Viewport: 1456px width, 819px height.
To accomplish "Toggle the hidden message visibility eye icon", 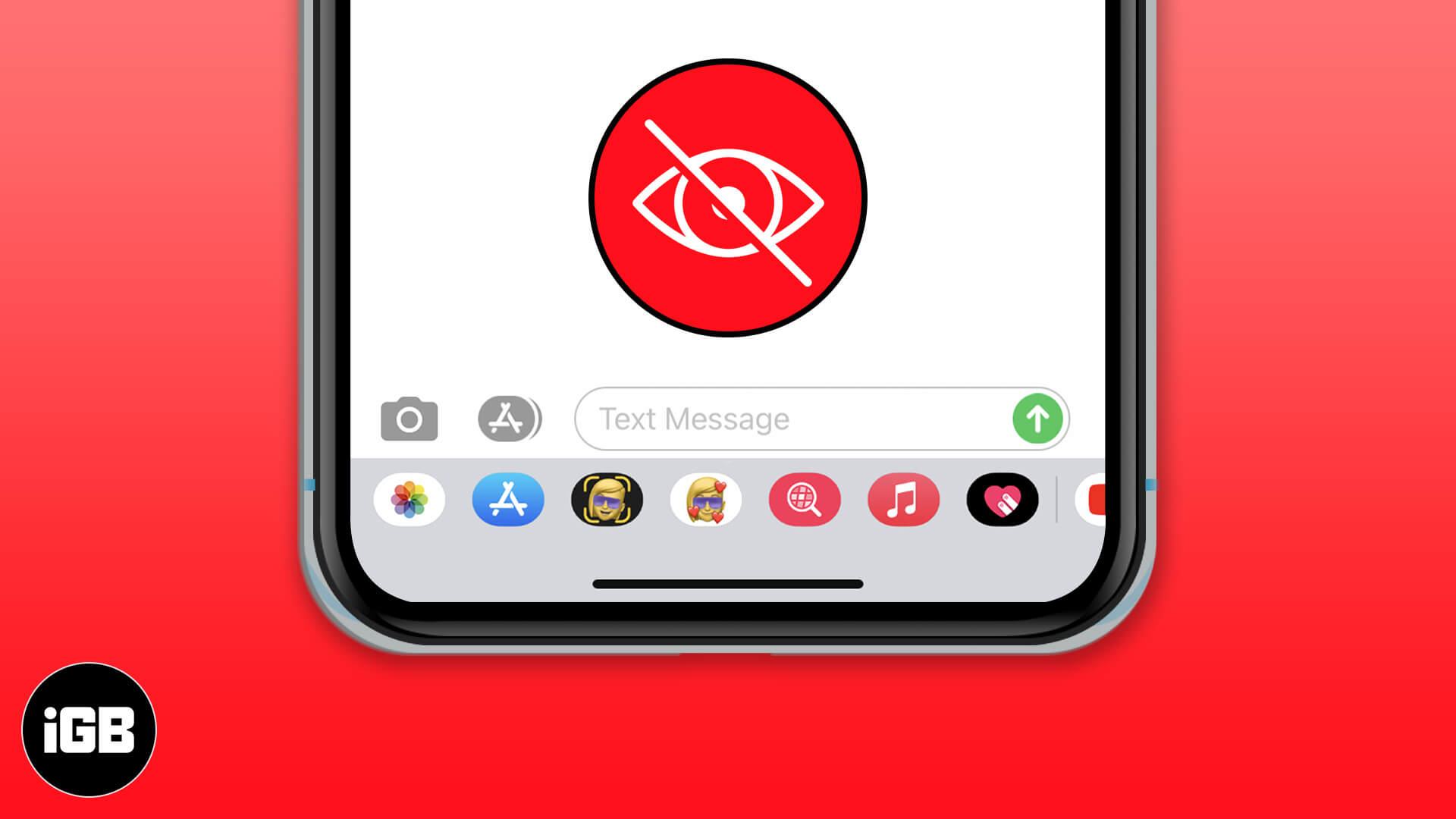I will click(x=728, y=198).
